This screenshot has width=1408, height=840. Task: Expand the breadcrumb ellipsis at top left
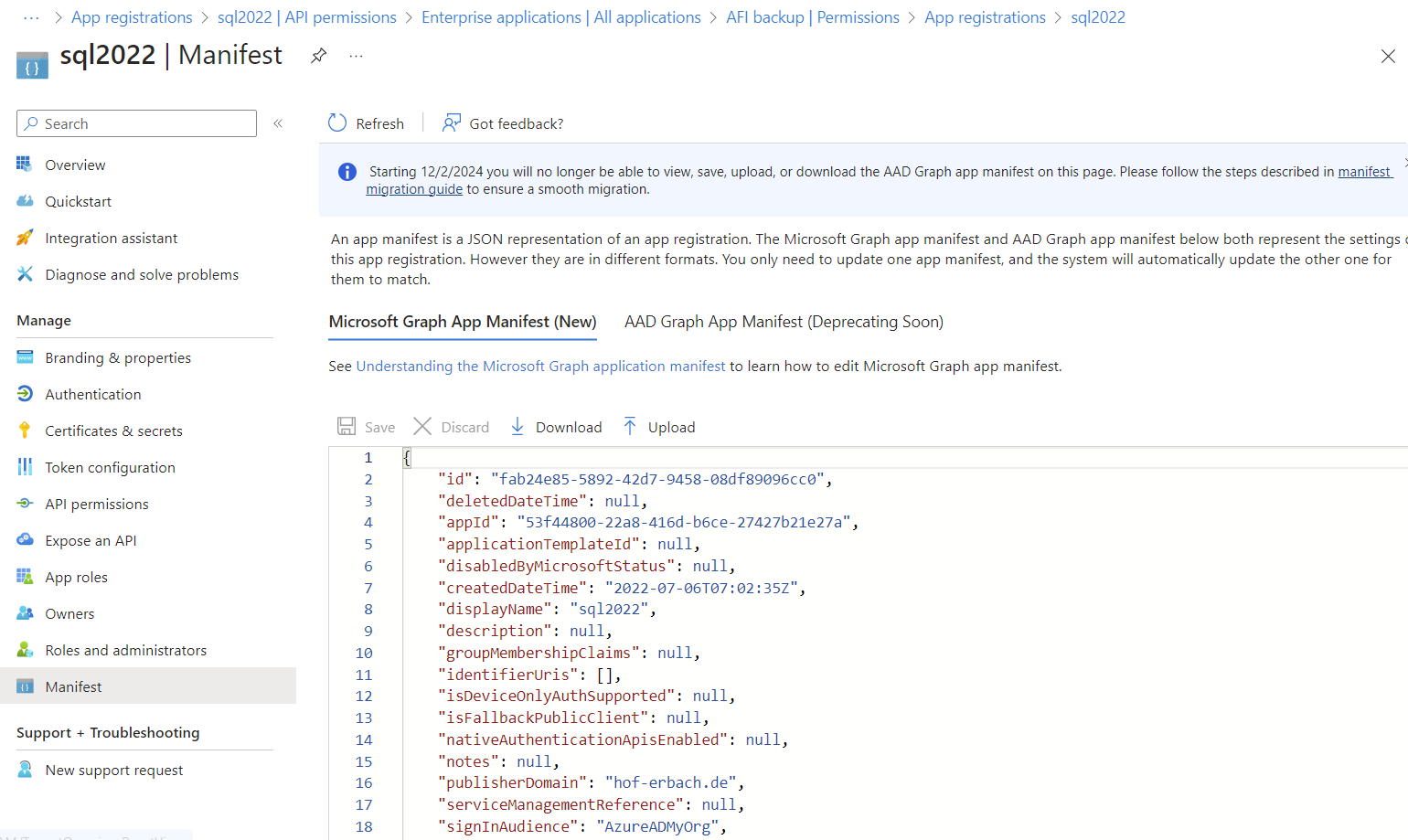click(31, 17)
